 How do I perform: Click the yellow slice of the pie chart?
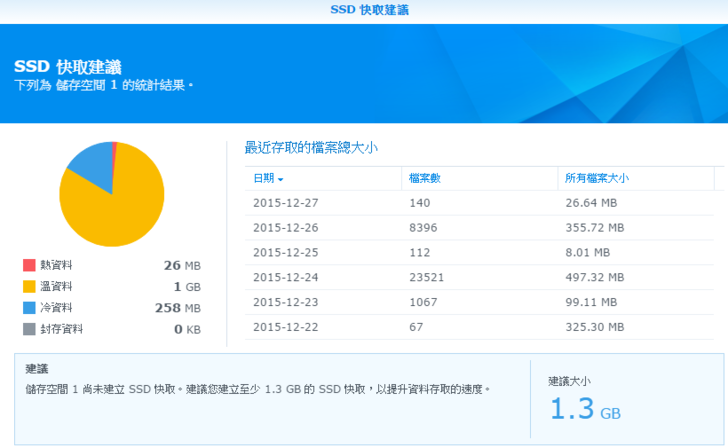115,210
